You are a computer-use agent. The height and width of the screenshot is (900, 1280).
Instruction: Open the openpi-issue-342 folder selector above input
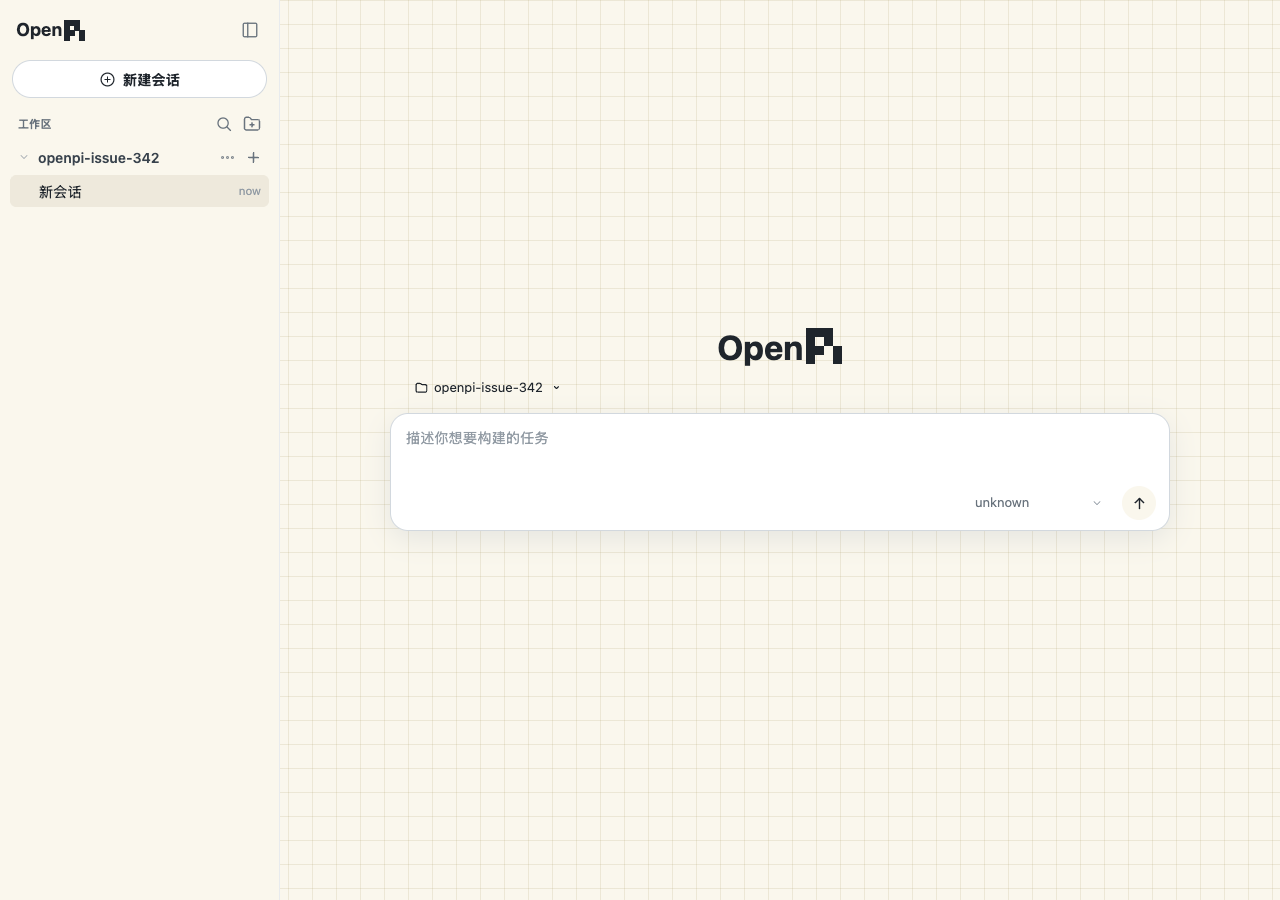pyautogui.click(x=488, y=387)
